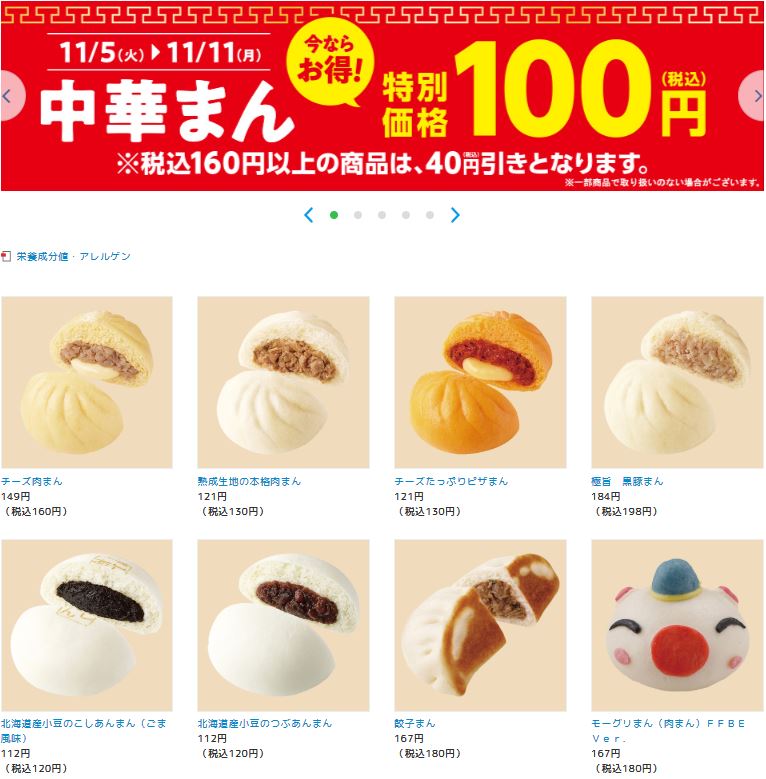Screen dimensions: 766x779
Task: Advance to next slide using blue chevron below banner
Action: click(x=455, y=215)
